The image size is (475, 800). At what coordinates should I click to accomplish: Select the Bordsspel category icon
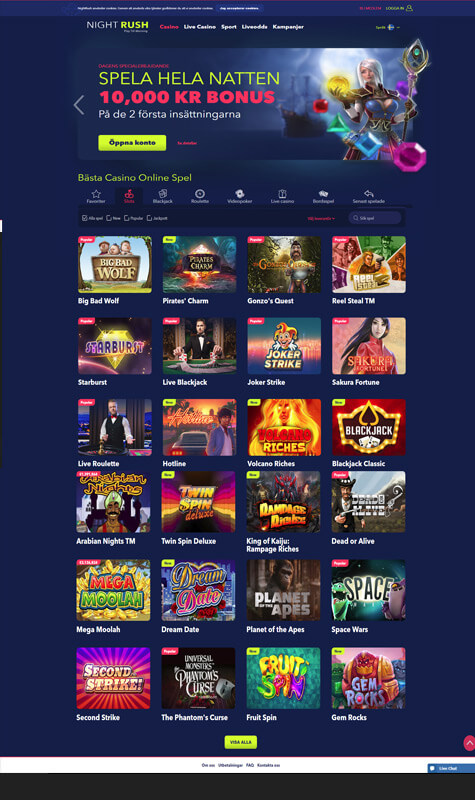323,193
